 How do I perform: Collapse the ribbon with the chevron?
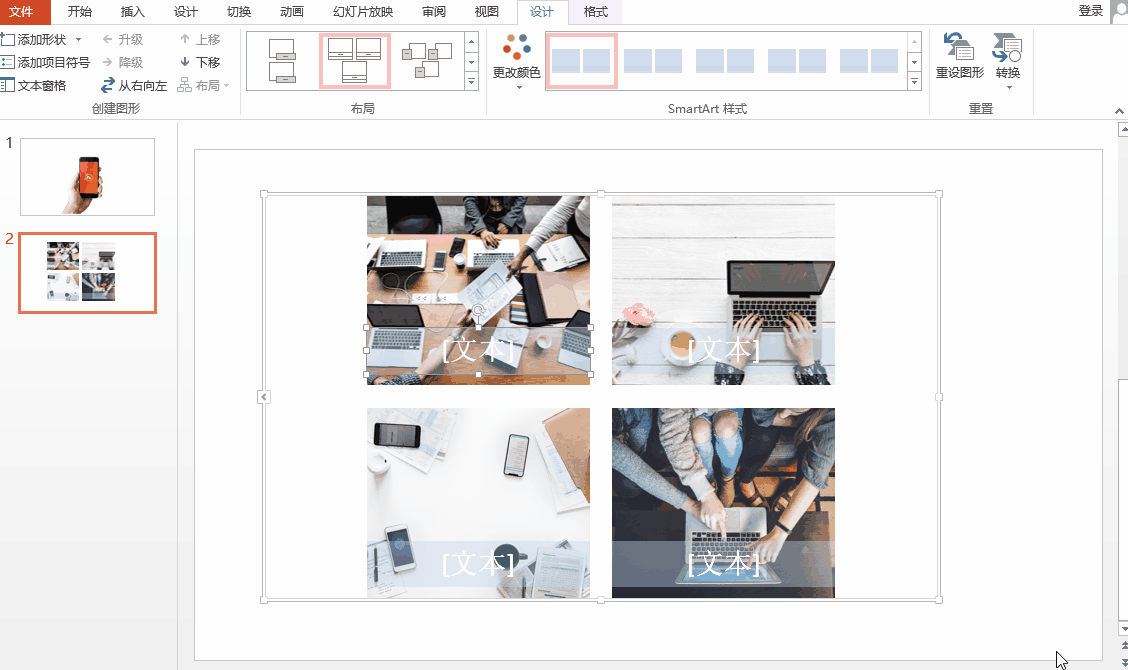pyautogui.click(x=1119, y=111)
